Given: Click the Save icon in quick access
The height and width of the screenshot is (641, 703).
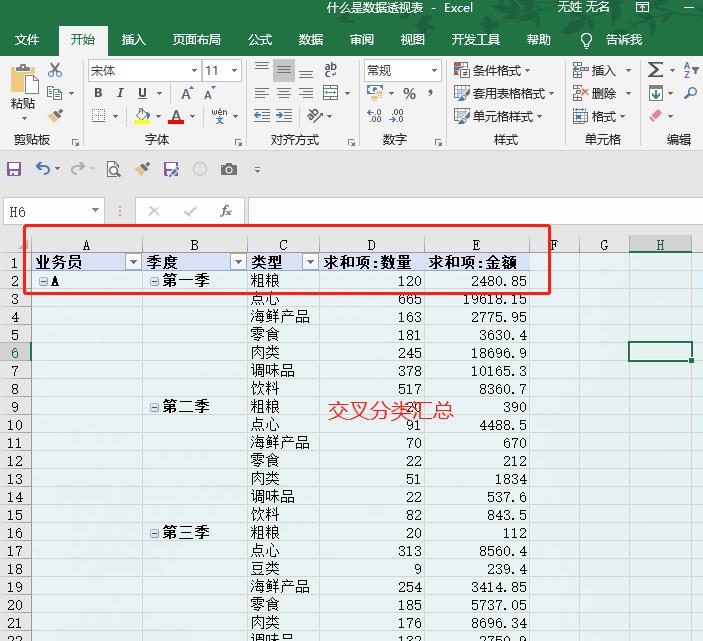Looking at the screenshot, I should [x=14, y=169].
